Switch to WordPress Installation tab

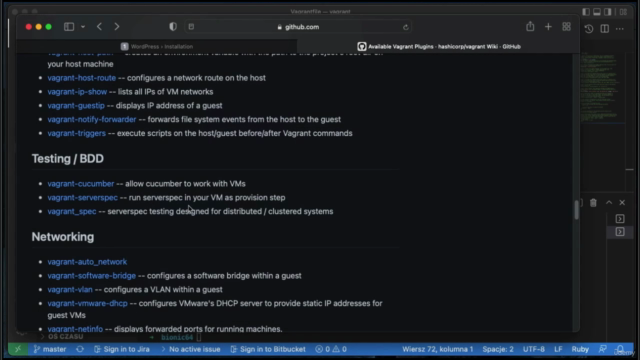coord(157,47)
